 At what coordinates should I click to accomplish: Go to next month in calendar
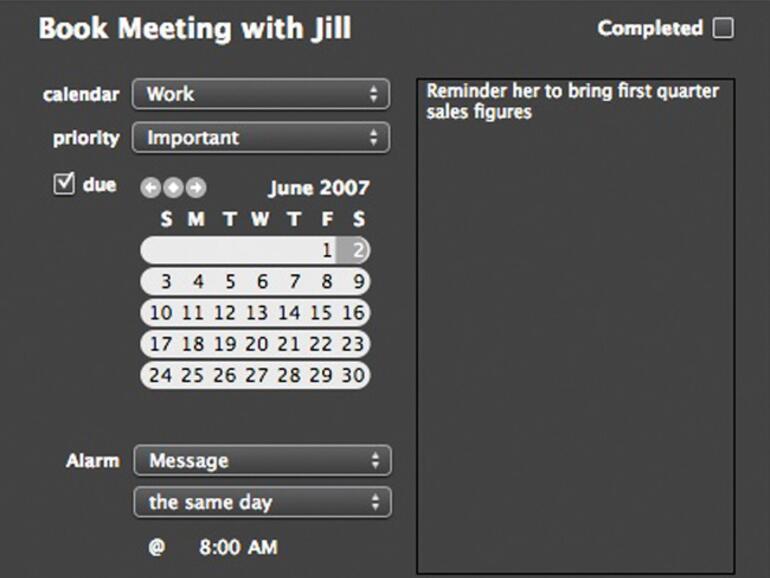click(196, 187)
